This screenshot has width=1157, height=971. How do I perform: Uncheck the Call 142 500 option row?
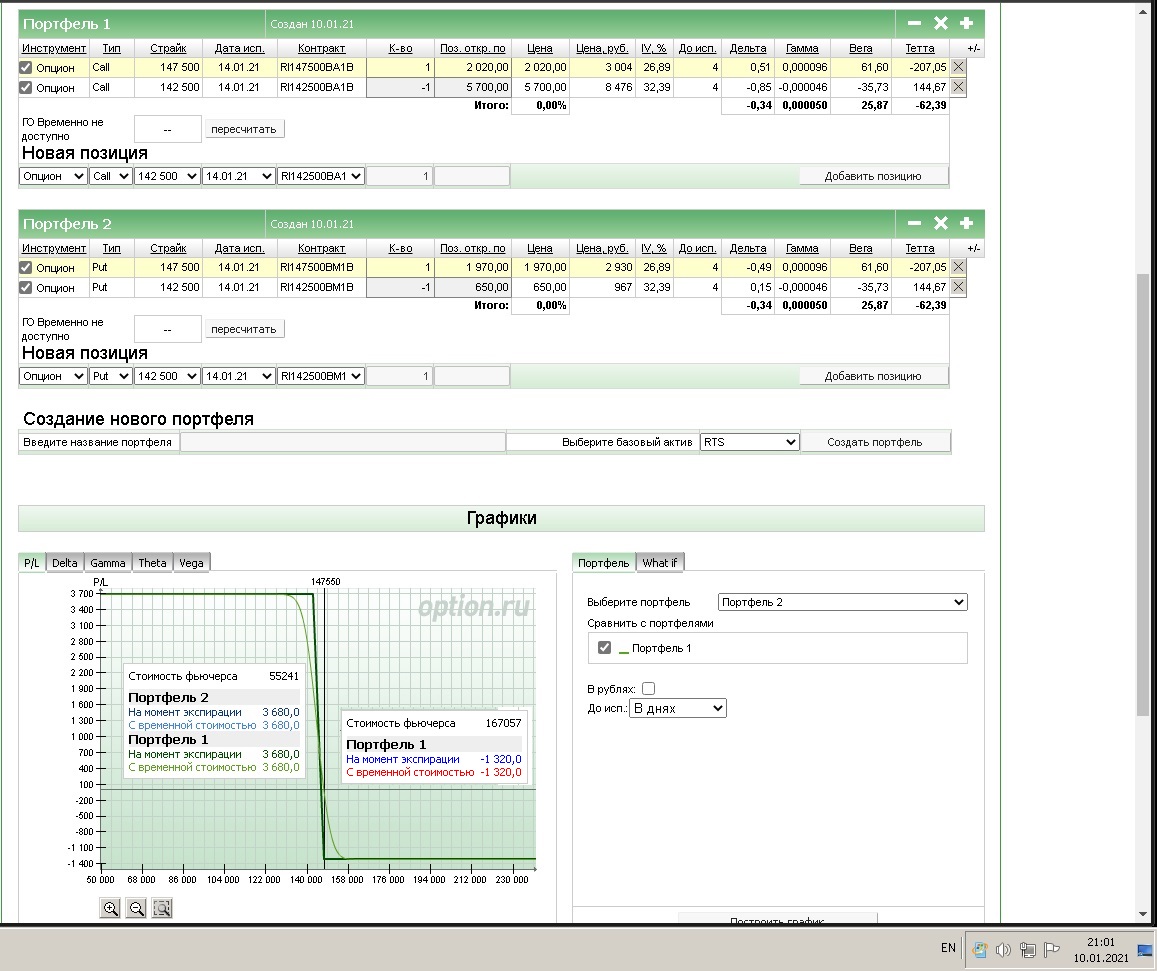pyautogui.click(x=26, y=87)
